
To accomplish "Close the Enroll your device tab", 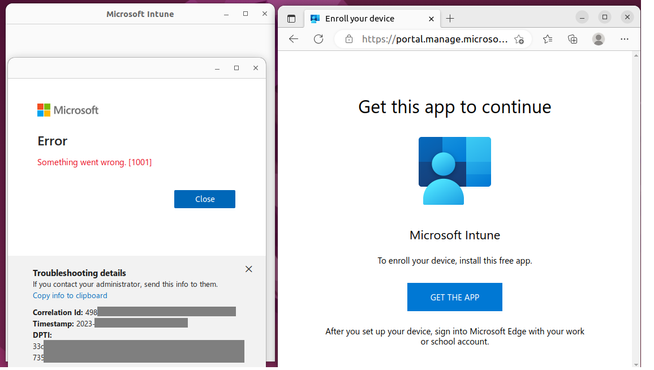I will pos(431,19).
